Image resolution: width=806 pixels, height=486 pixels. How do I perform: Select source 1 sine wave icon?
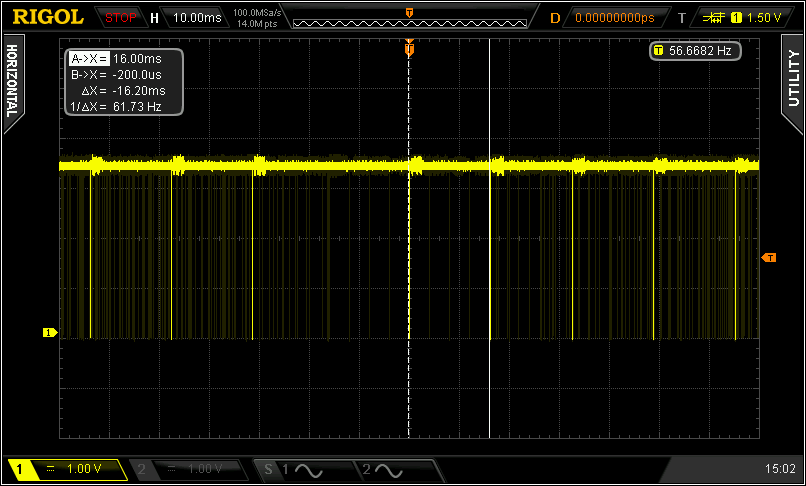click(309, 470)
